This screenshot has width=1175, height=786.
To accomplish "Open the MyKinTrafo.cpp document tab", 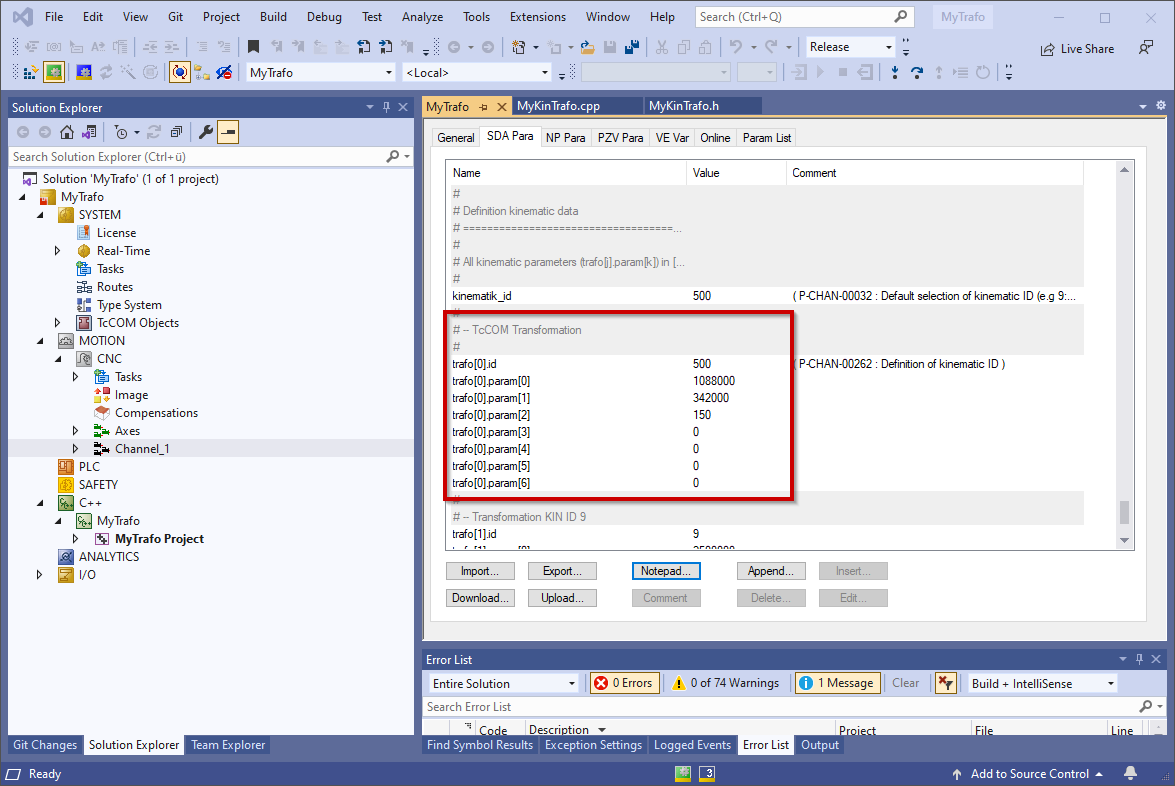I will pos(558,106).
